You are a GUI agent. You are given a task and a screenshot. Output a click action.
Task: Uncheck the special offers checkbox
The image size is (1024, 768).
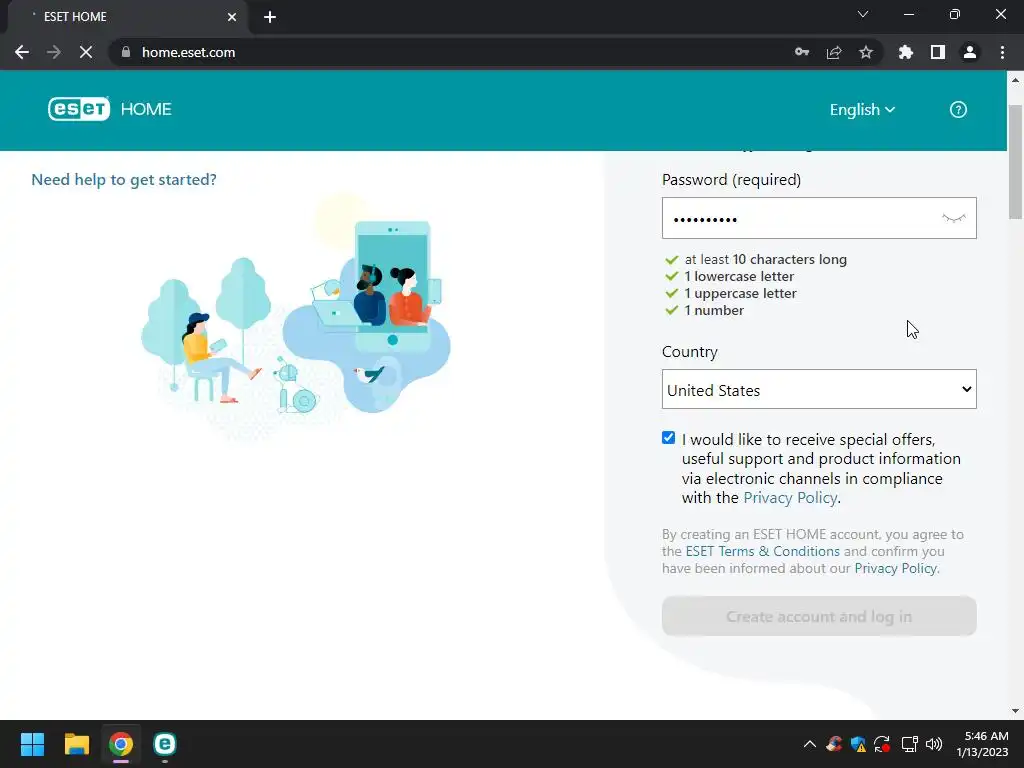click(668, 438)
